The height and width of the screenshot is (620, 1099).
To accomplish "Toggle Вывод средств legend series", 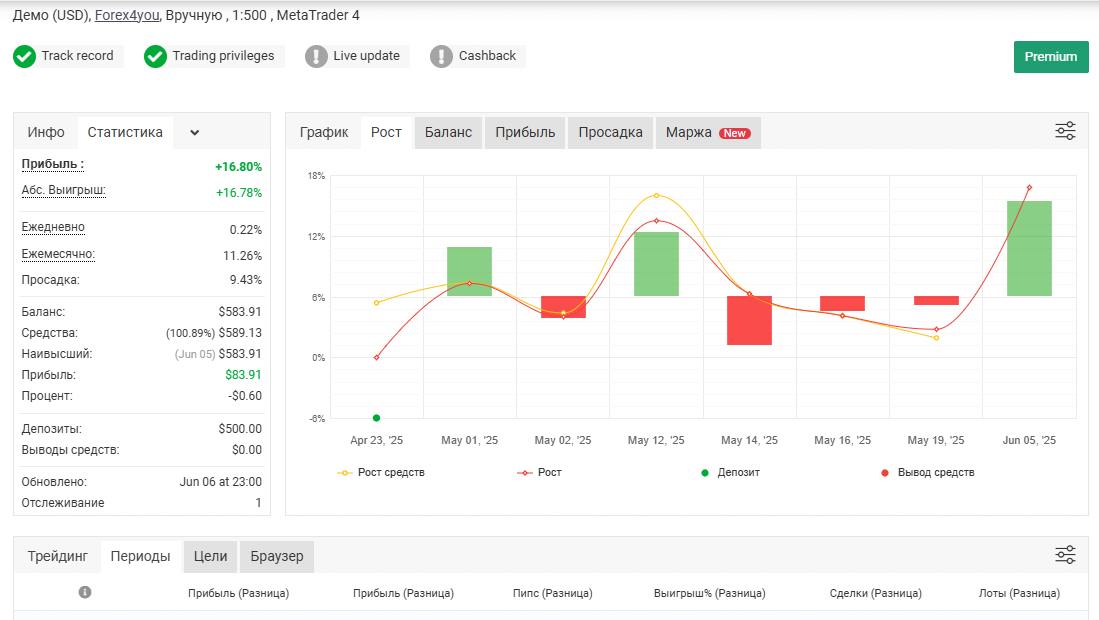I will (927, 473).
